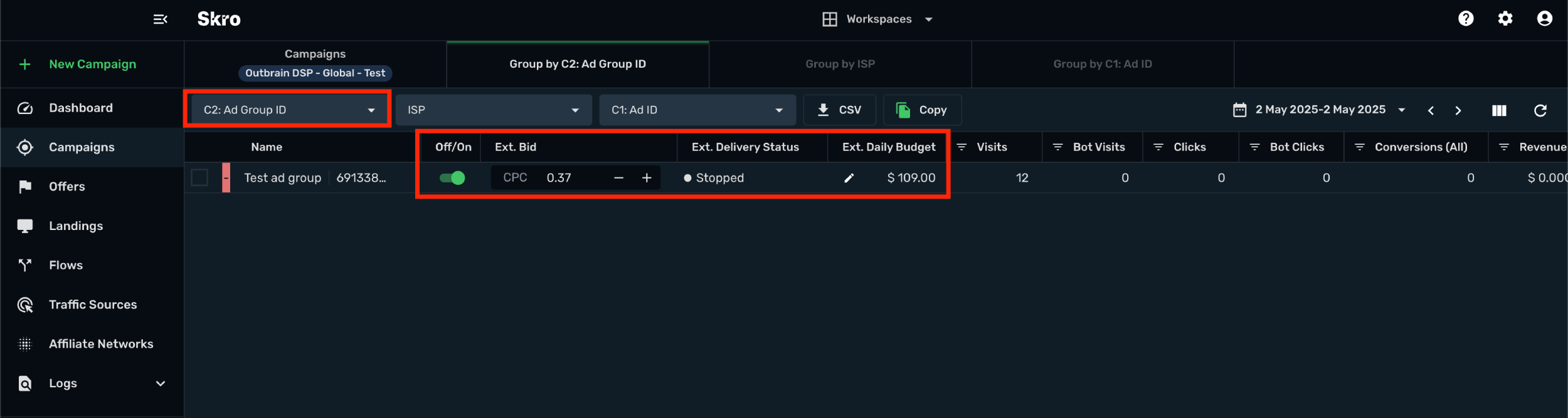
Task: Go to the Dashboard page
Action: click(92, 108)
